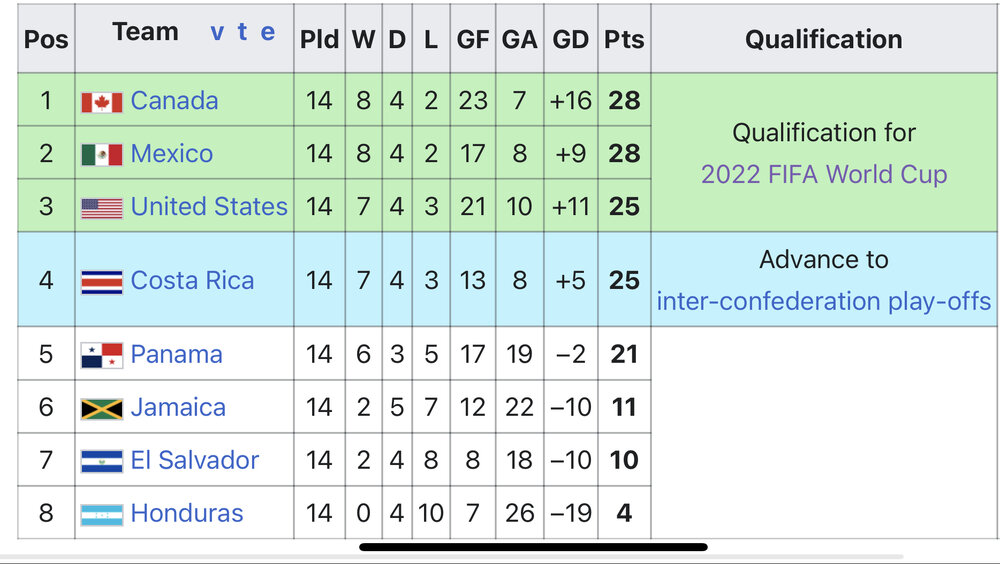Follow the United States team link
The image size is (1000, 564).
[x=209, y=207]
